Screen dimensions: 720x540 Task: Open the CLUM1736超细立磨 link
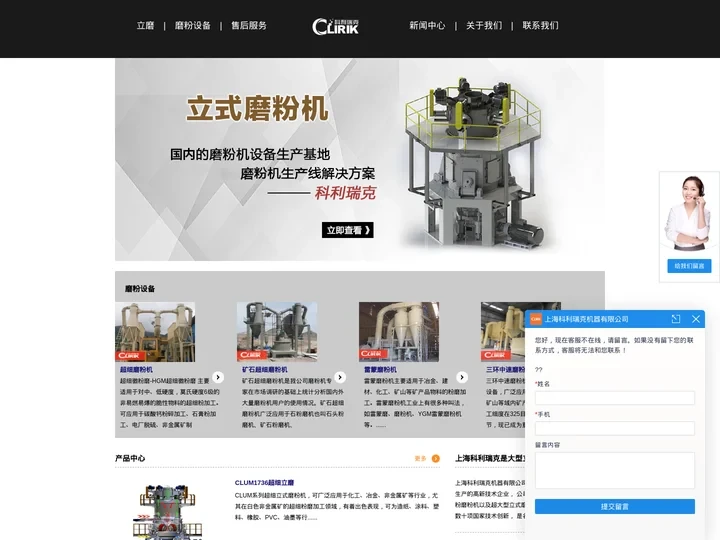tap(264, 483)
